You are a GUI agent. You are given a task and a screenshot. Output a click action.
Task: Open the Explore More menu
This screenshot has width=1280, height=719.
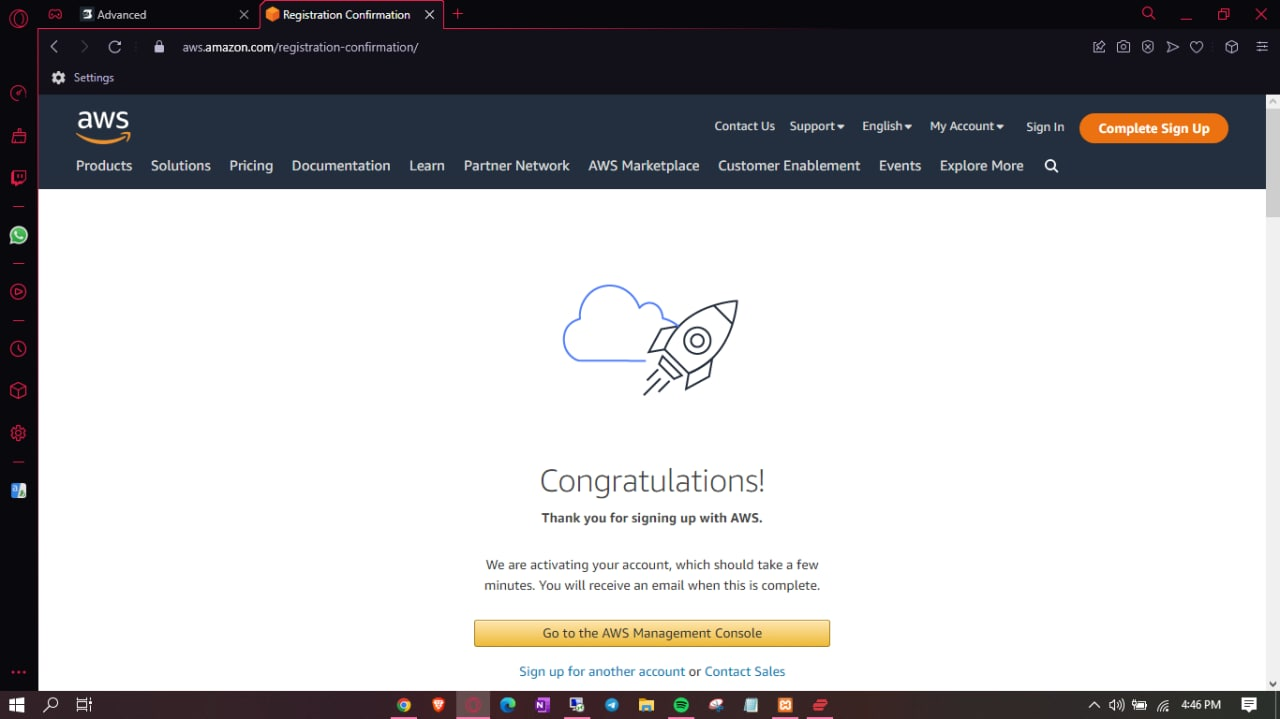[982, 166]
